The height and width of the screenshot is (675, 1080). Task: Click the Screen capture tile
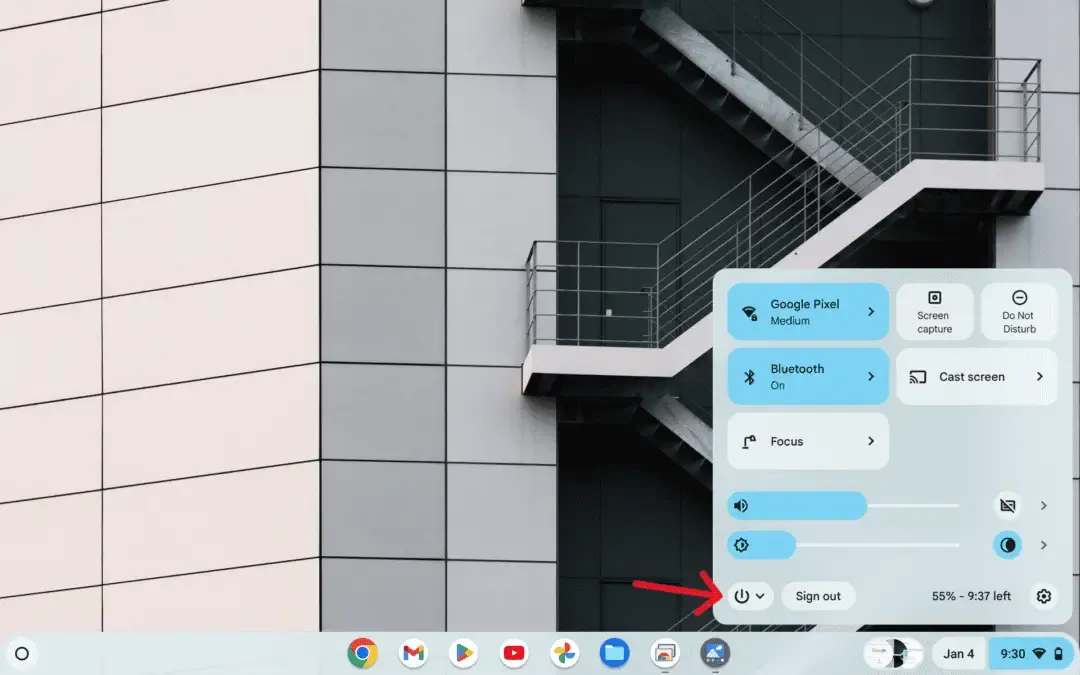(934, 312)
